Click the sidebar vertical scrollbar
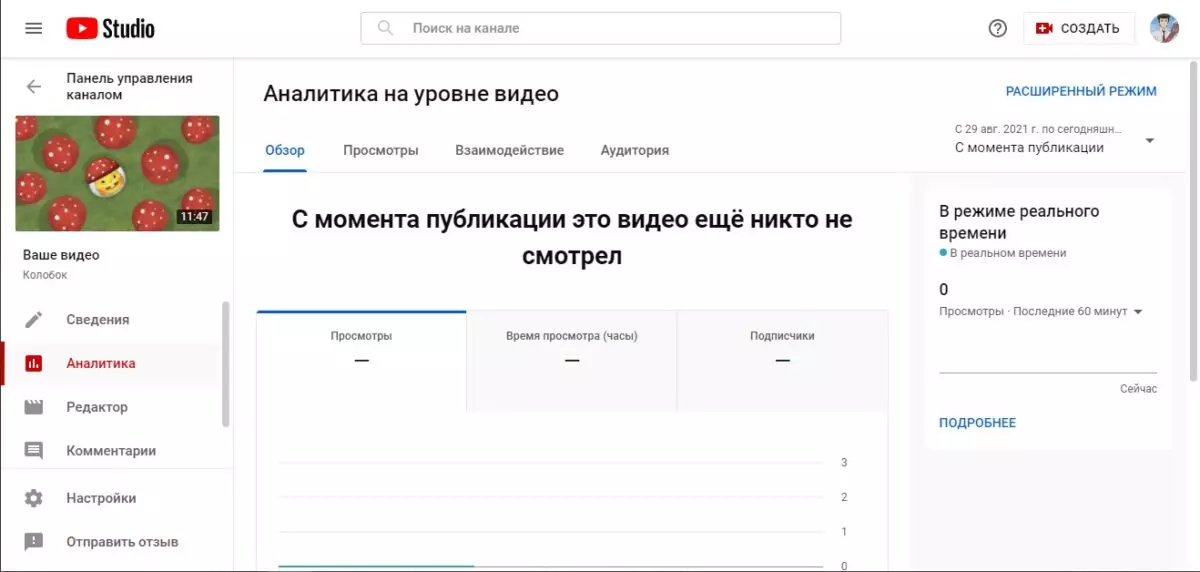The image size is (1200, 572). tap(226, 364)
